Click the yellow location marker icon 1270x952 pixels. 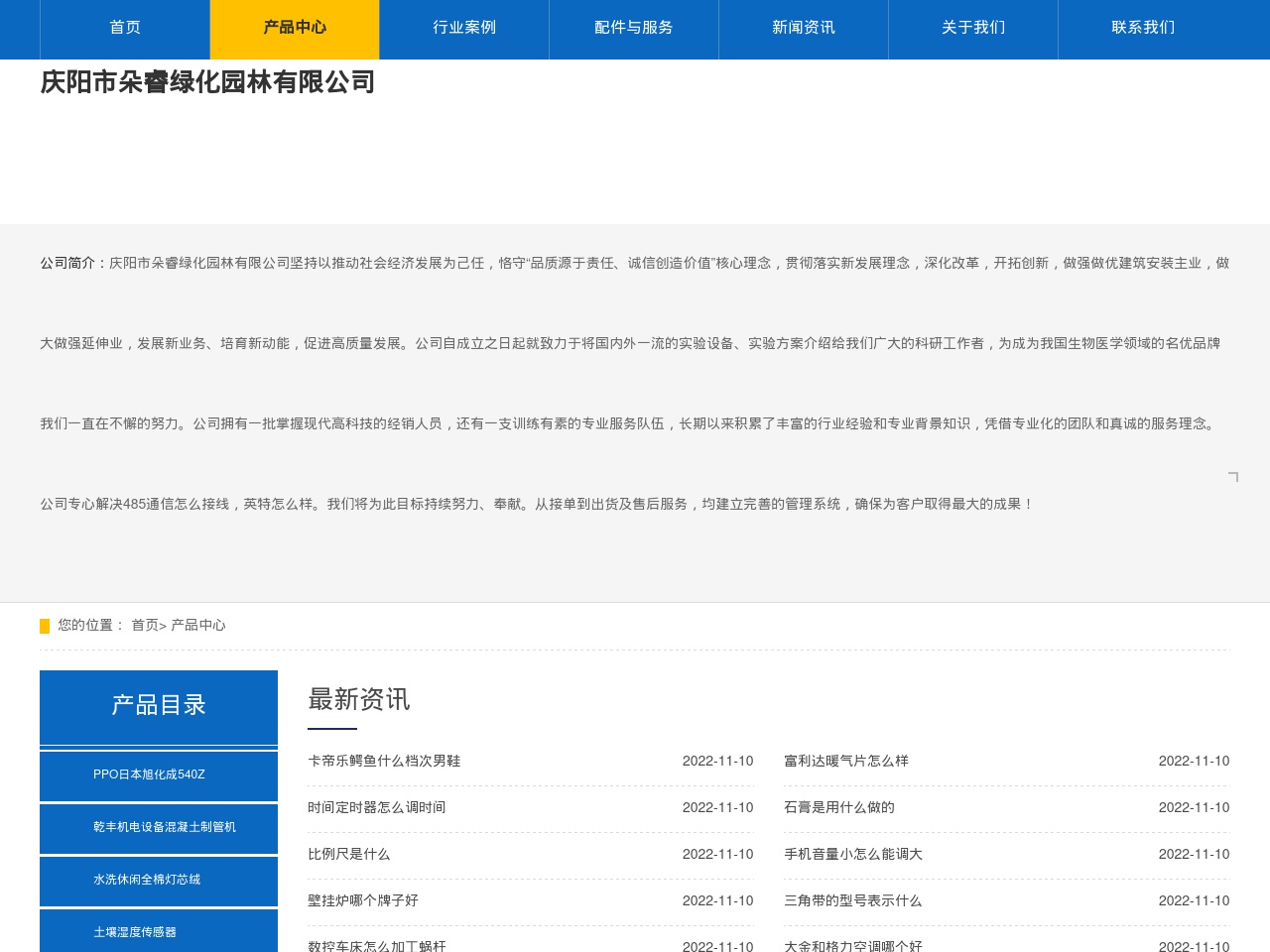[45, 626]
